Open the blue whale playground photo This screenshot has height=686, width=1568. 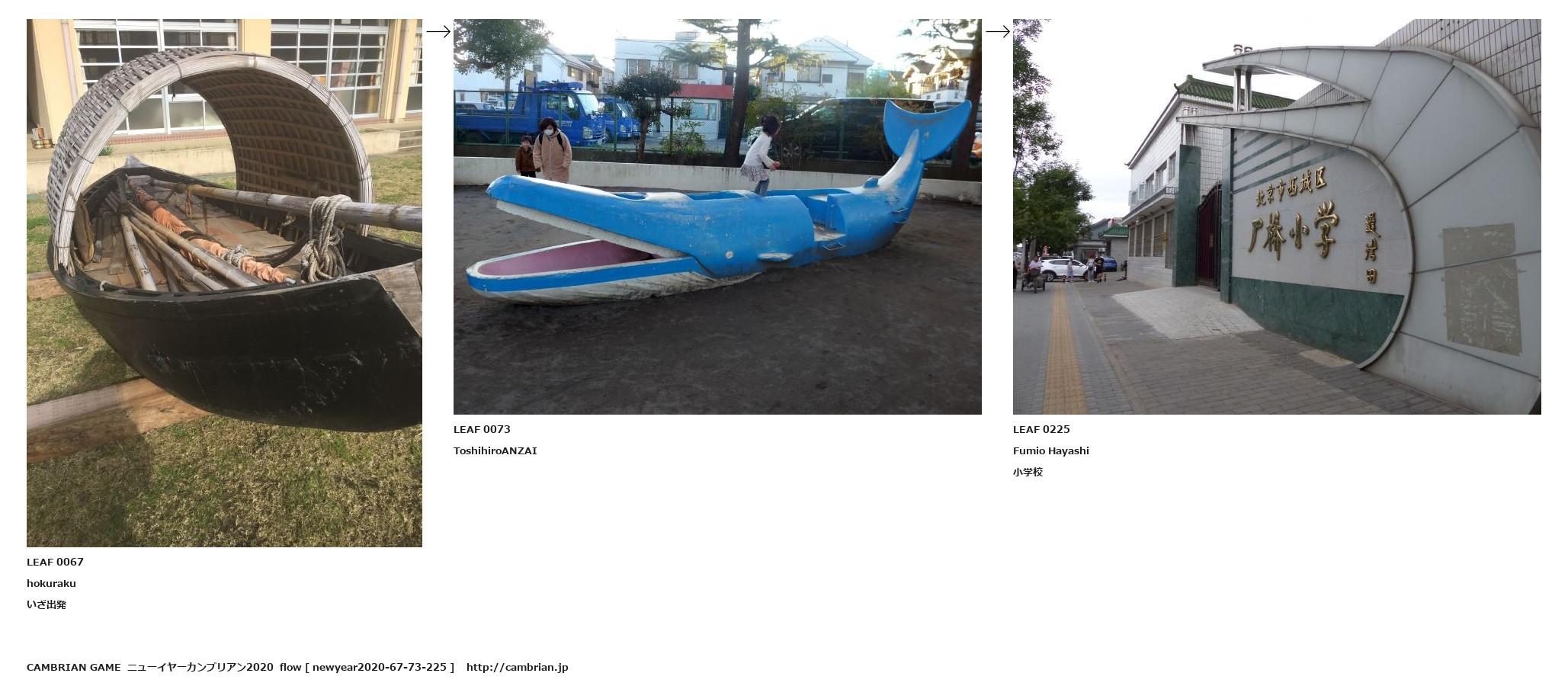[x=717, y=216]
